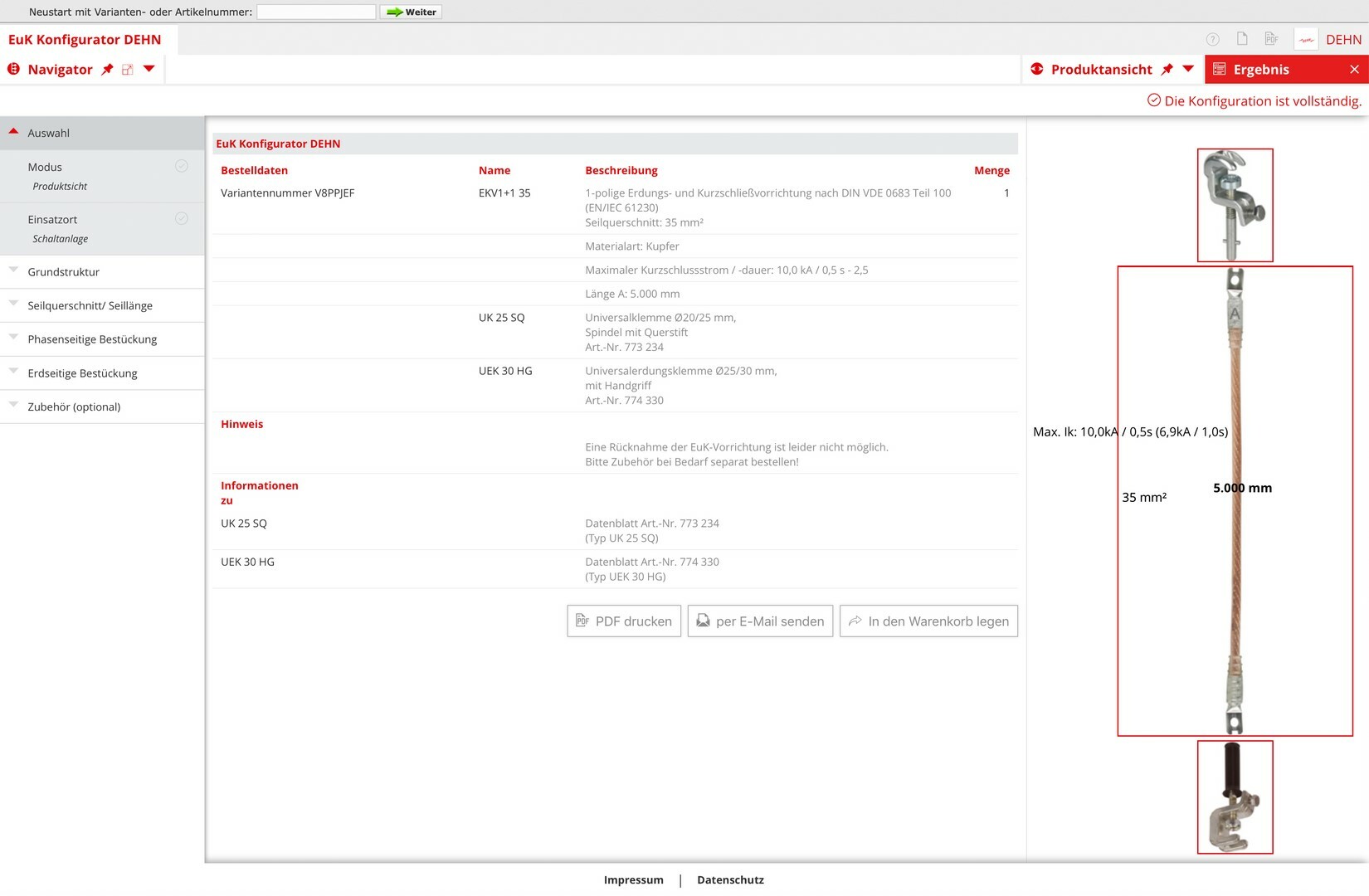Click the DEHN logo icon
Image resolution: width=1369 pixels, height=896 pixels.
click(x=1306, y=39)
